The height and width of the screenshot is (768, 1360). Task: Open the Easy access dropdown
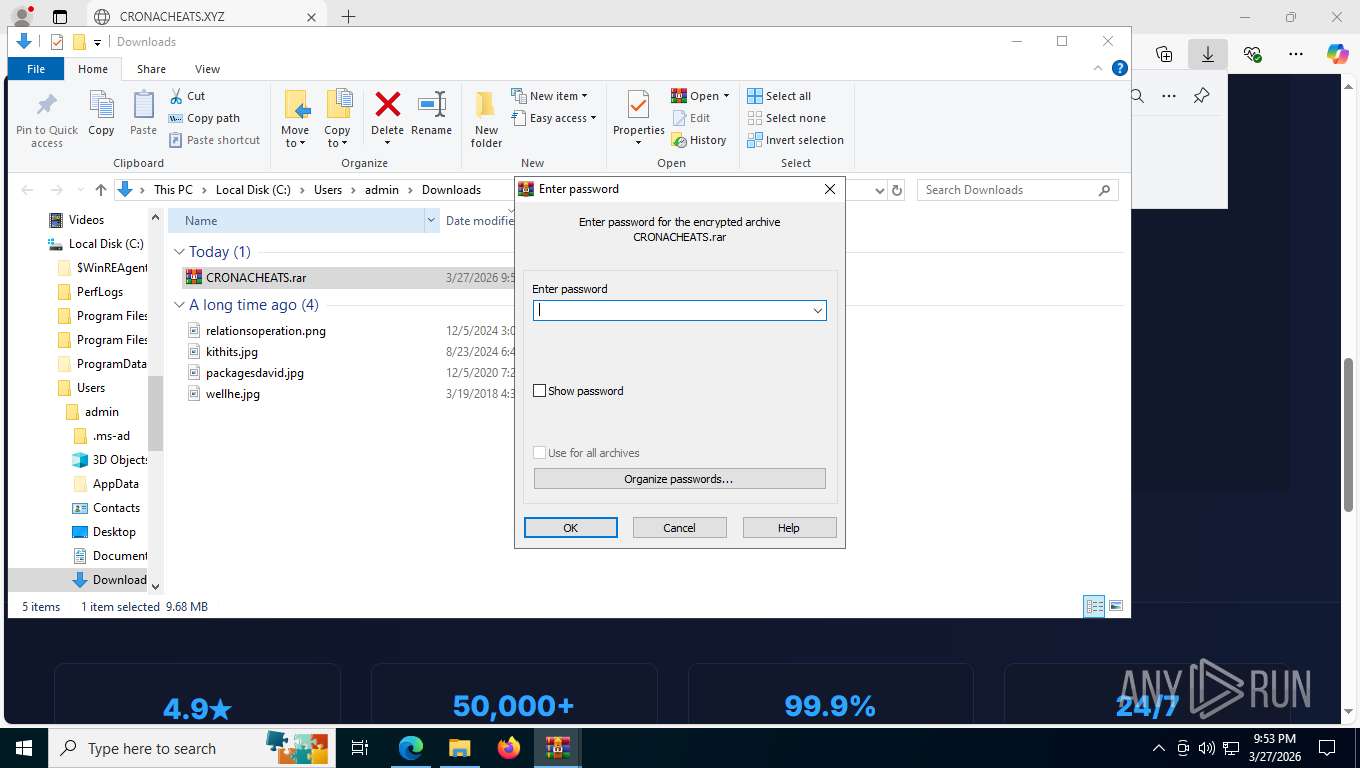553,118
